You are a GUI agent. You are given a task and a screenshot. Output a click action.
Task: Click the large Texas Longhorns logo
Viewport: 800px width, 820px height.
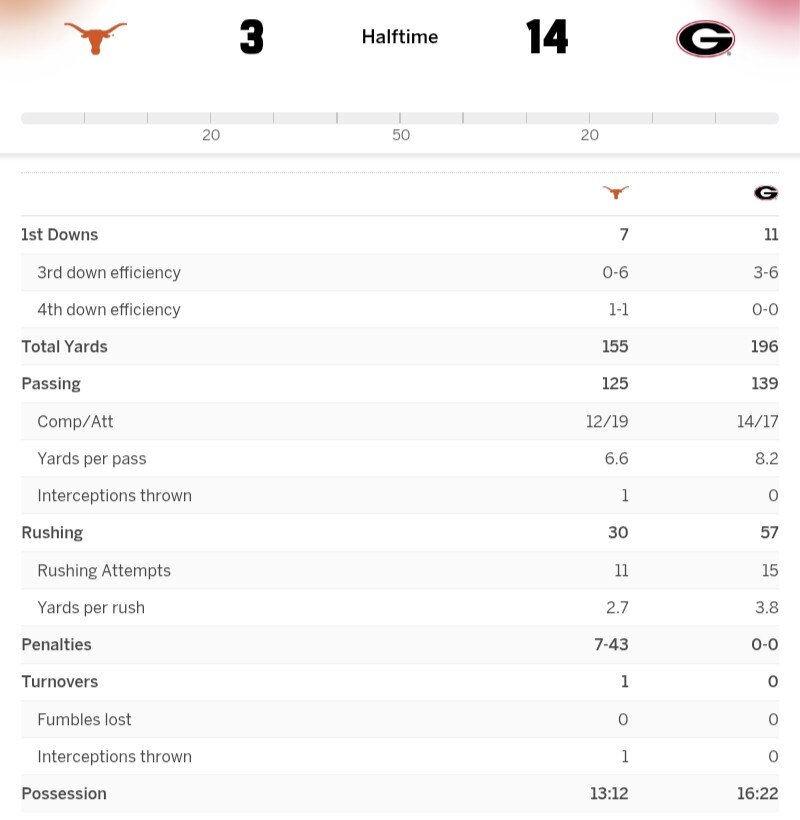click(x=96, y=38)
